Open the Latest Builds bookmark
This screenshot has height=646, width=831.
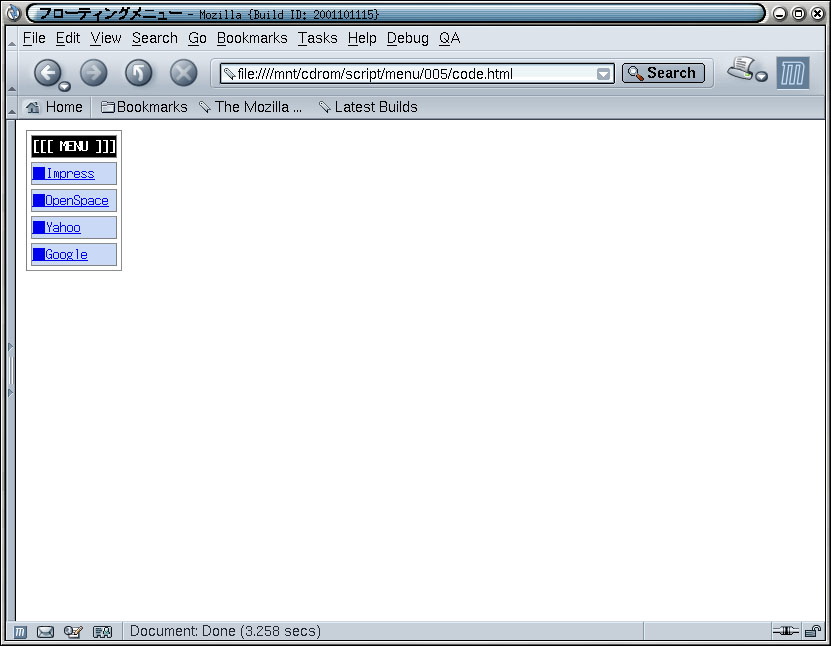tap(368, 107)
